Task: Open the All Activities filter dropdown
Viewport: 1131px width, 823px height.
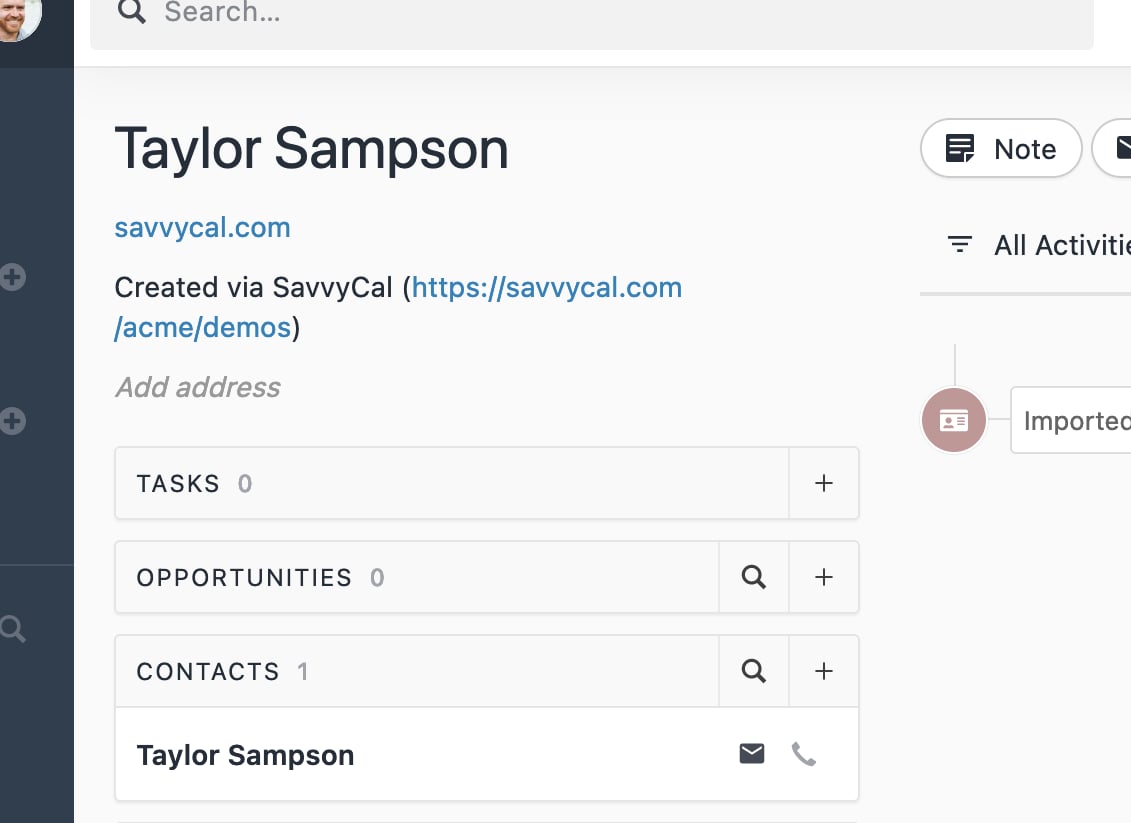Action: click(1040, 245)
